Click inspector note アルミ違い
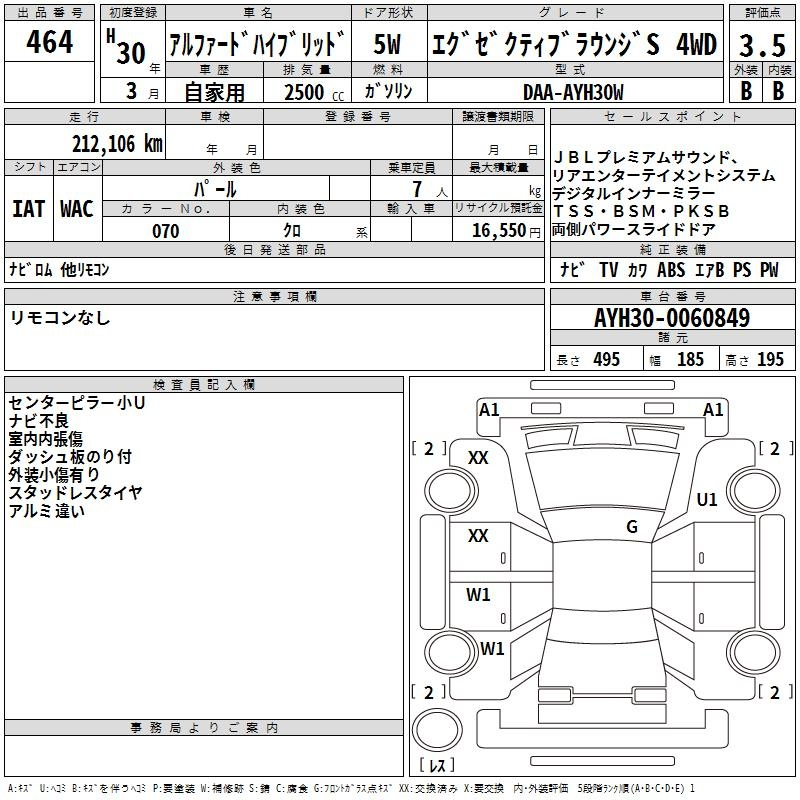Viewport: 800px width, 800px height. tap(46, 510)
